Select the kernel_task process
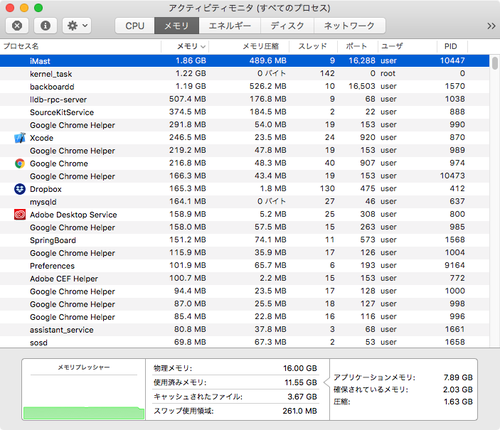This screenshot has height=430, width=500. [245, 74]
